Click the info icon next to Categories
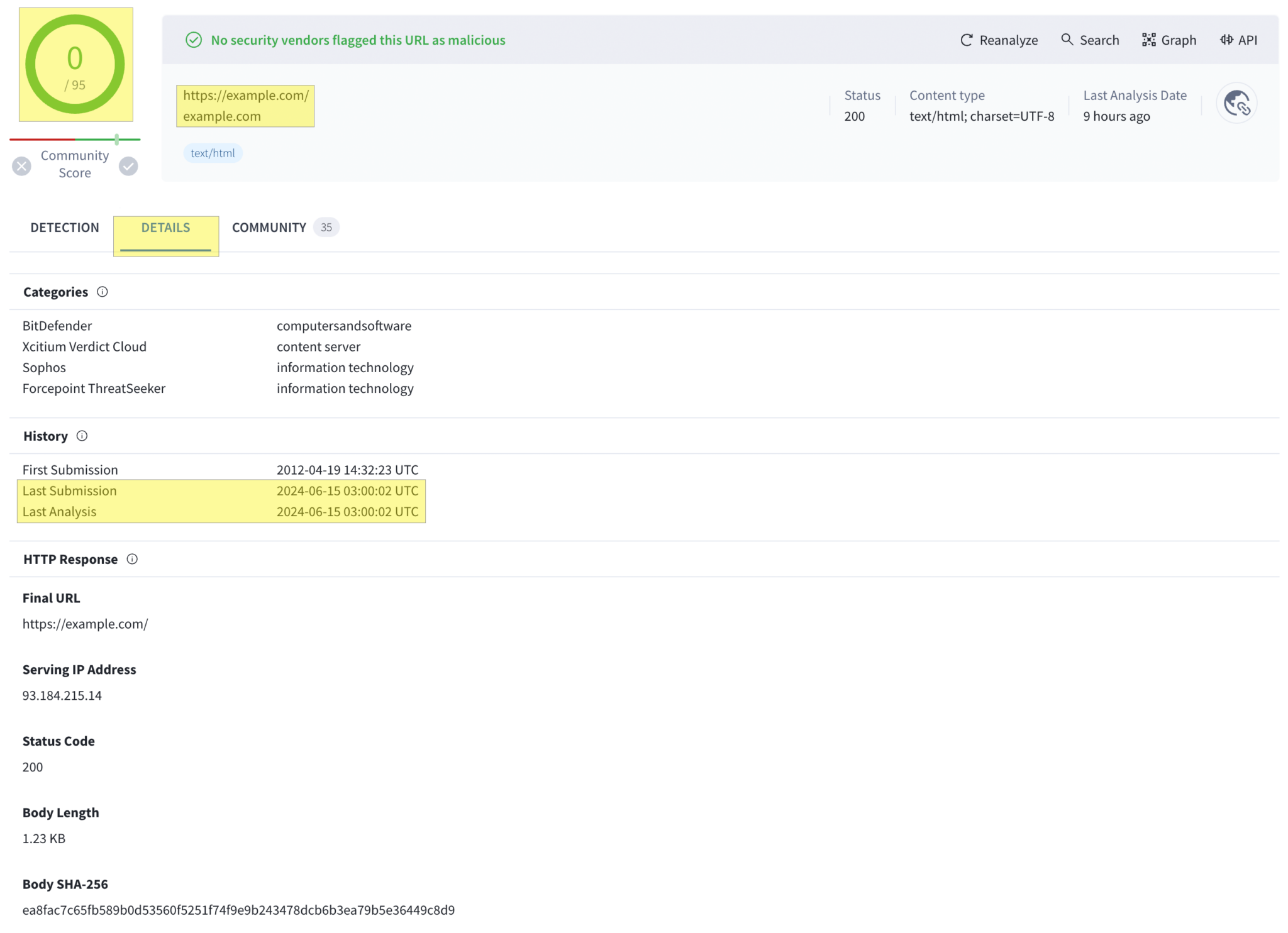 (x=103, y=292)
